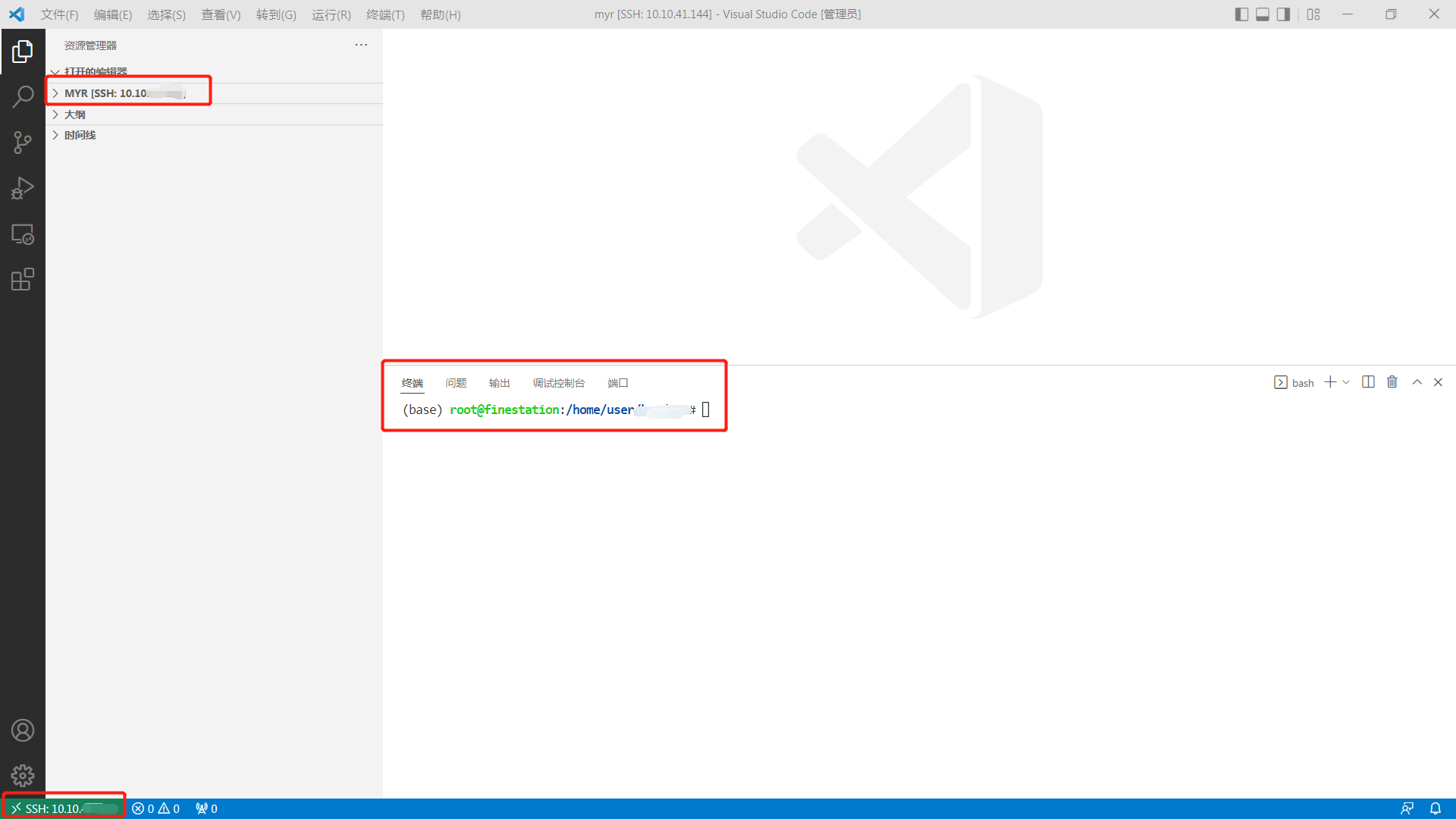
Task: Open the Accounts menu icon
Action: (x=23, y=730)
